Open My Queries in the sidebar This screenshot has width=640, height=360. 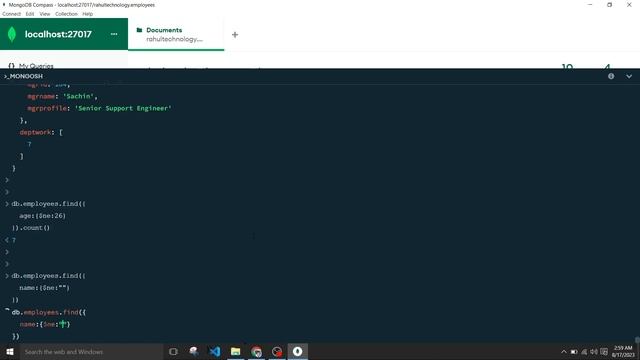(x=36, y=66)
